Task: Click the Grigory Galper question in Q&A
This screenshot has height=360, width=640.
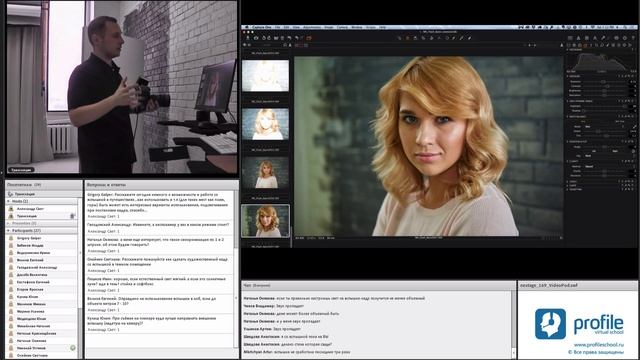Action: pos(158,202)
